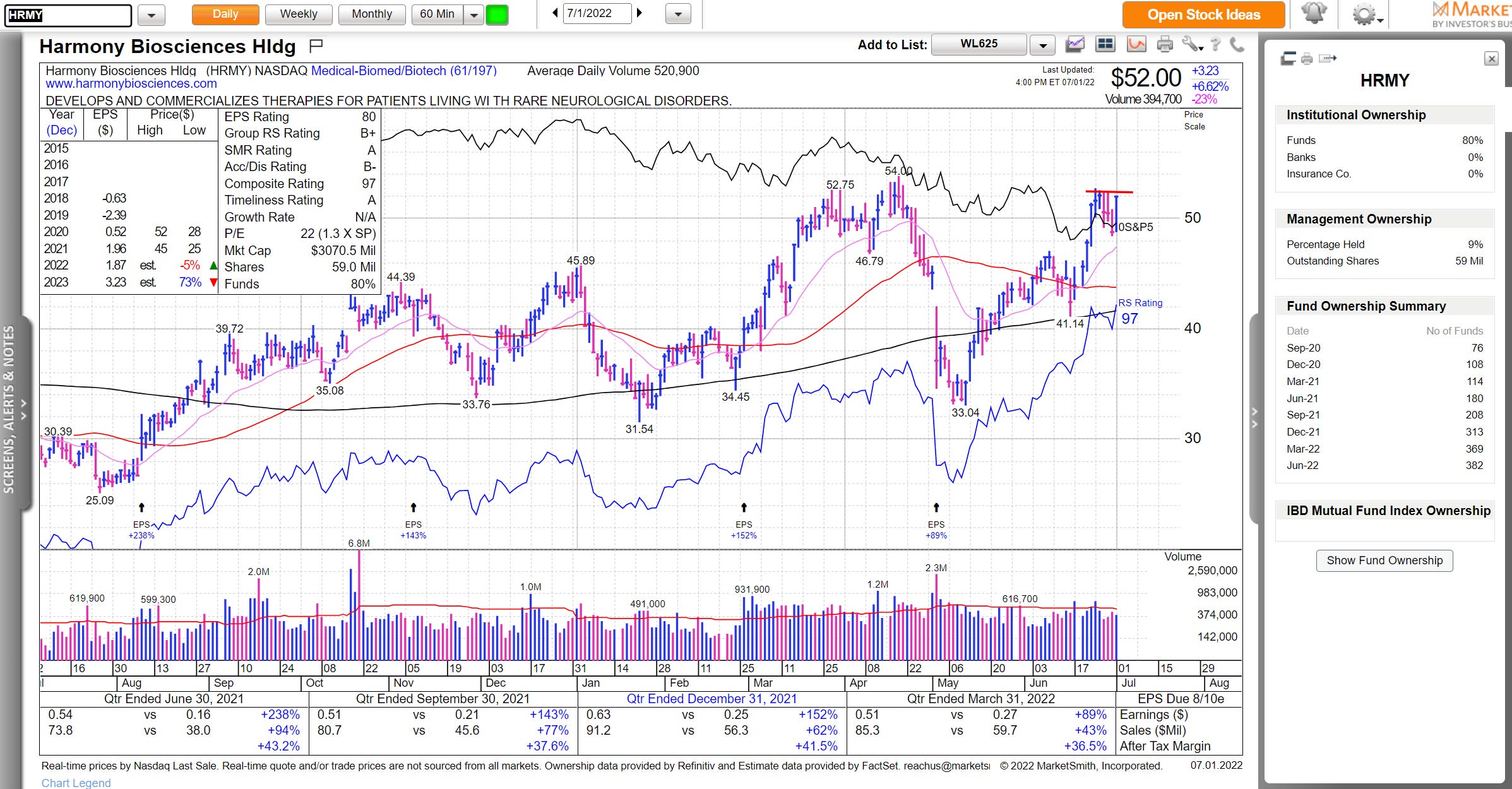Click the orange curve pattern recognition icon

1136,44
